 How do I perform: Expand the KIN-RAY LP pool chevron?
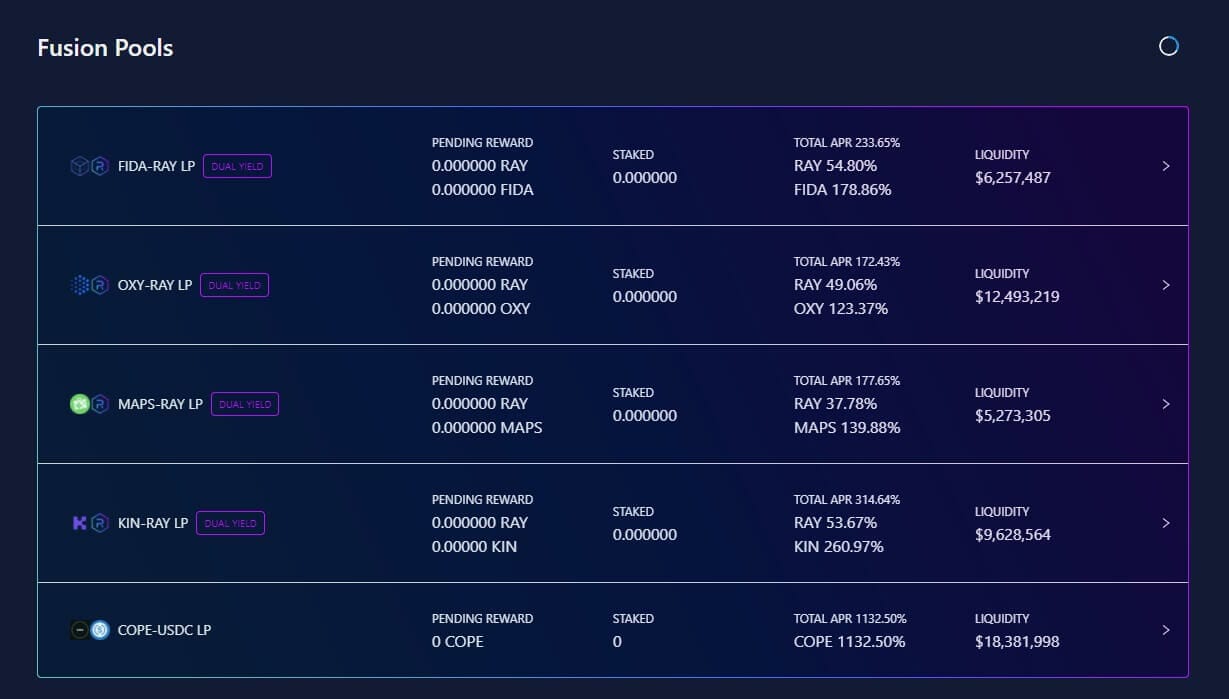coord(1166,523)
